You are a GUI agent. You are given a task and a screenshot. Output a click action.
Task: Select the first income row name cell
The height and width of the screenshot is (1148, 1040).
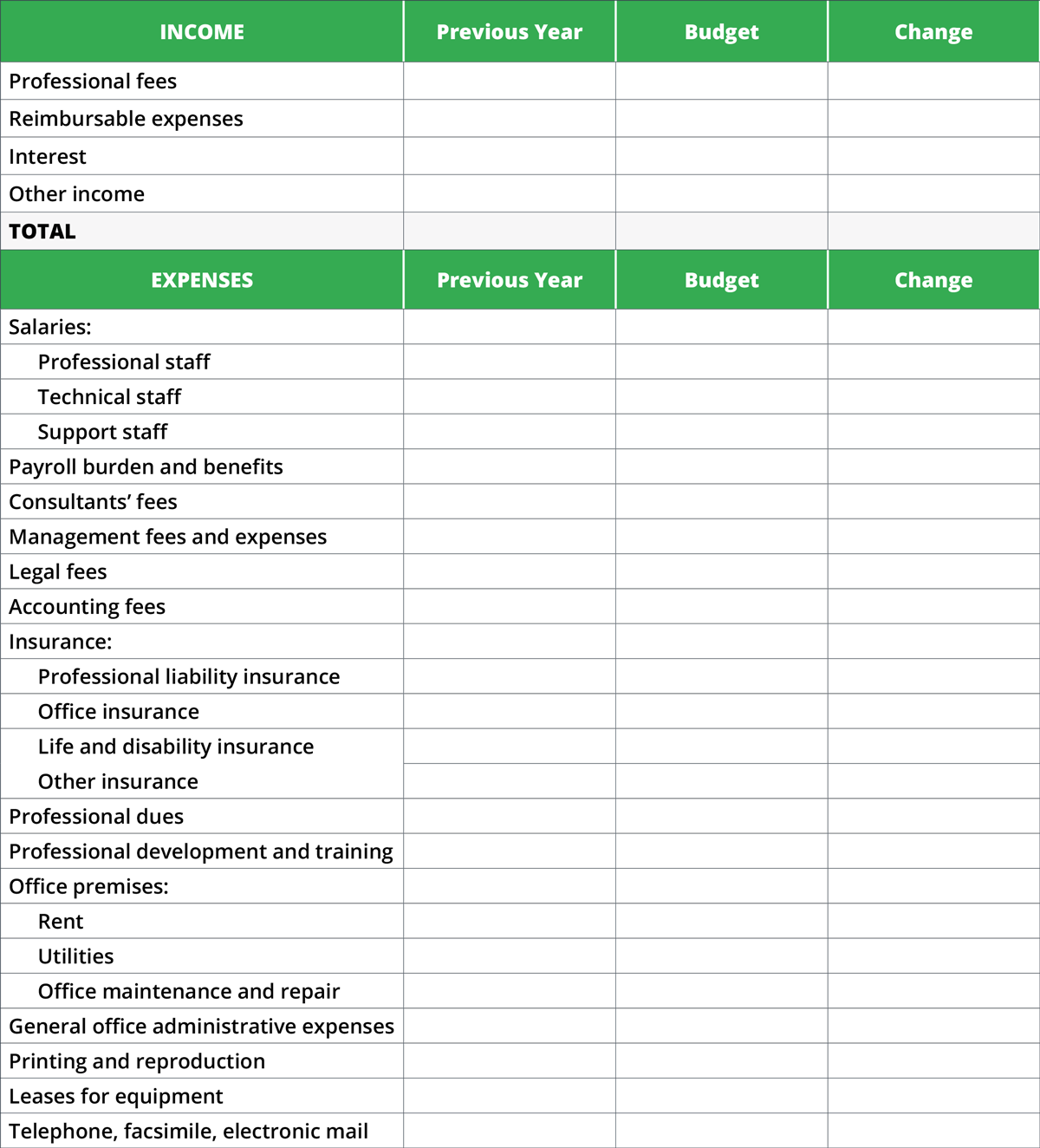pyautogui.click(x=202, y=81)
